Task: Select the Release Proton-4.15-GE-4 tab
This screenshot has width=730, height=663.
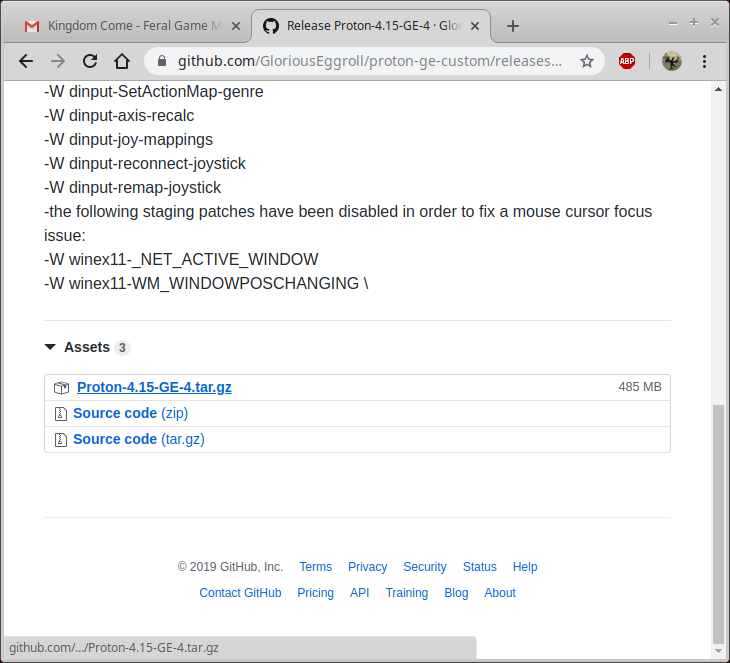Action: point(370,26)
